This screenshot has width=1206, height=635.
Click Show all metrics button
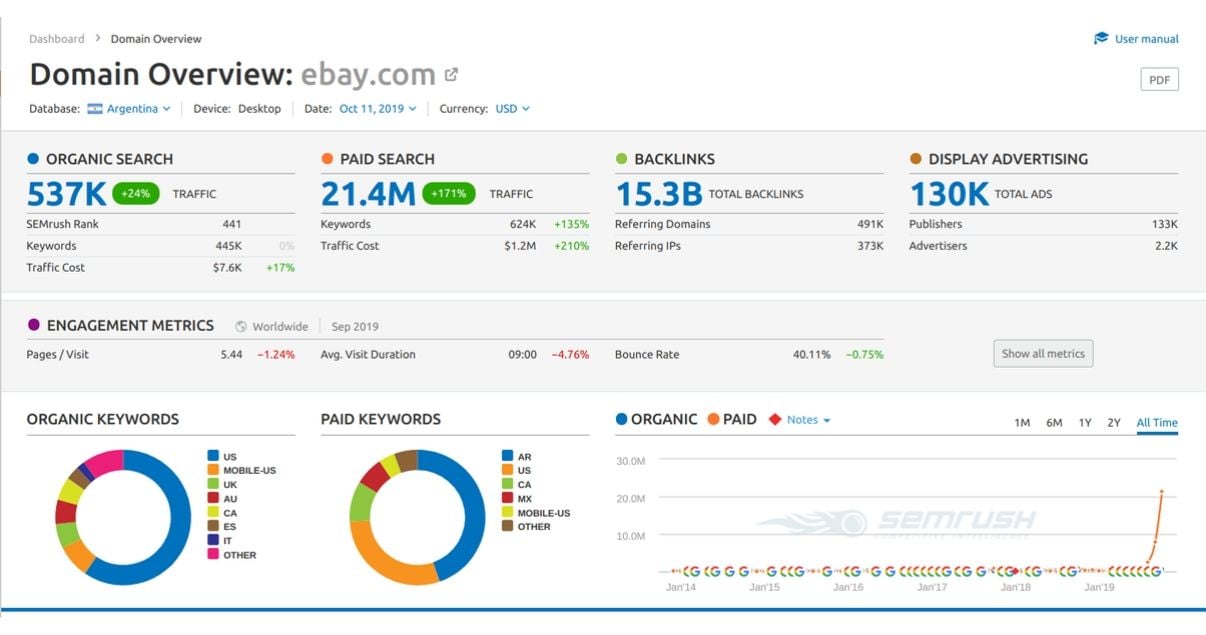point(1043,354)
